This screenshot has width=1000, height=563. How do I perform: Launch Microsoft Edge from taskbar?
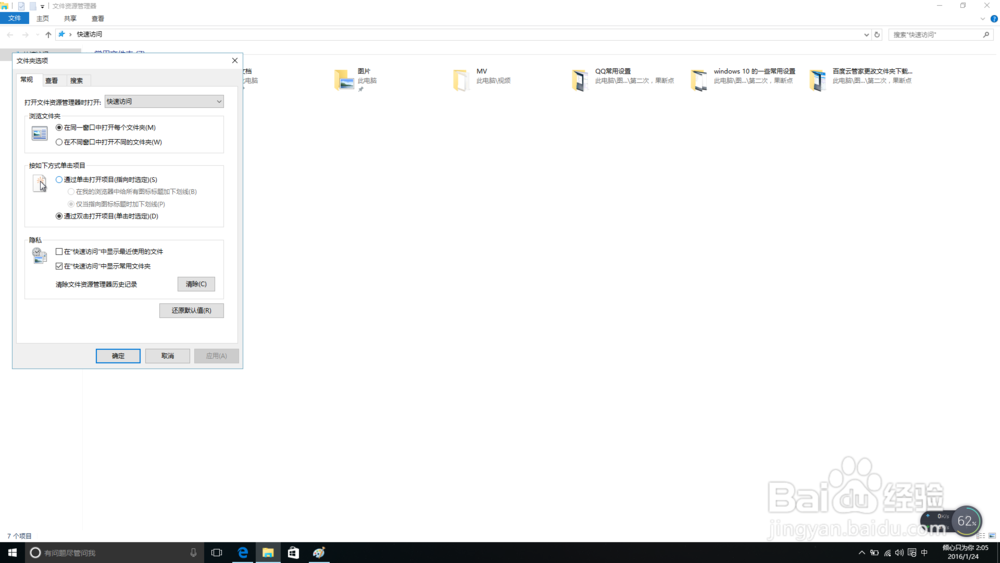(242, 553)
